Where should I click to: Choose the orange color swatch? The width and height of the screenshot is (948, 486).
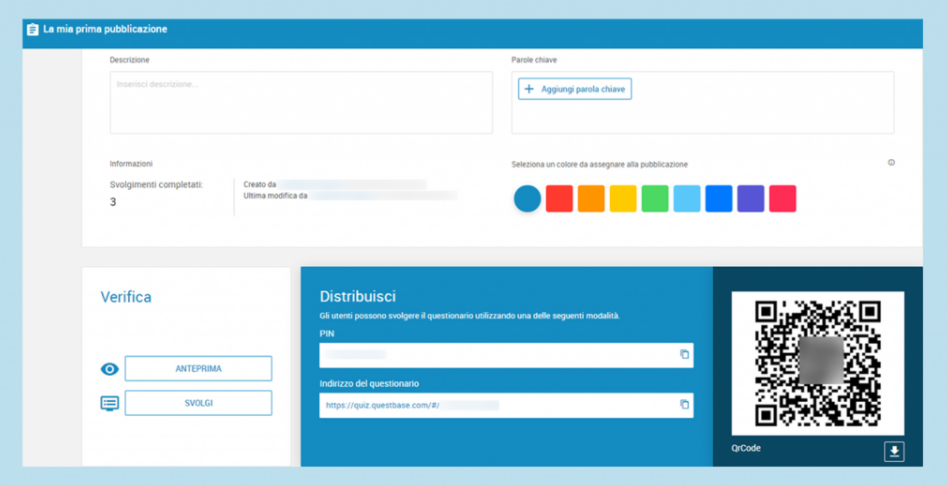pyautogui.click(x=591, y=198)
